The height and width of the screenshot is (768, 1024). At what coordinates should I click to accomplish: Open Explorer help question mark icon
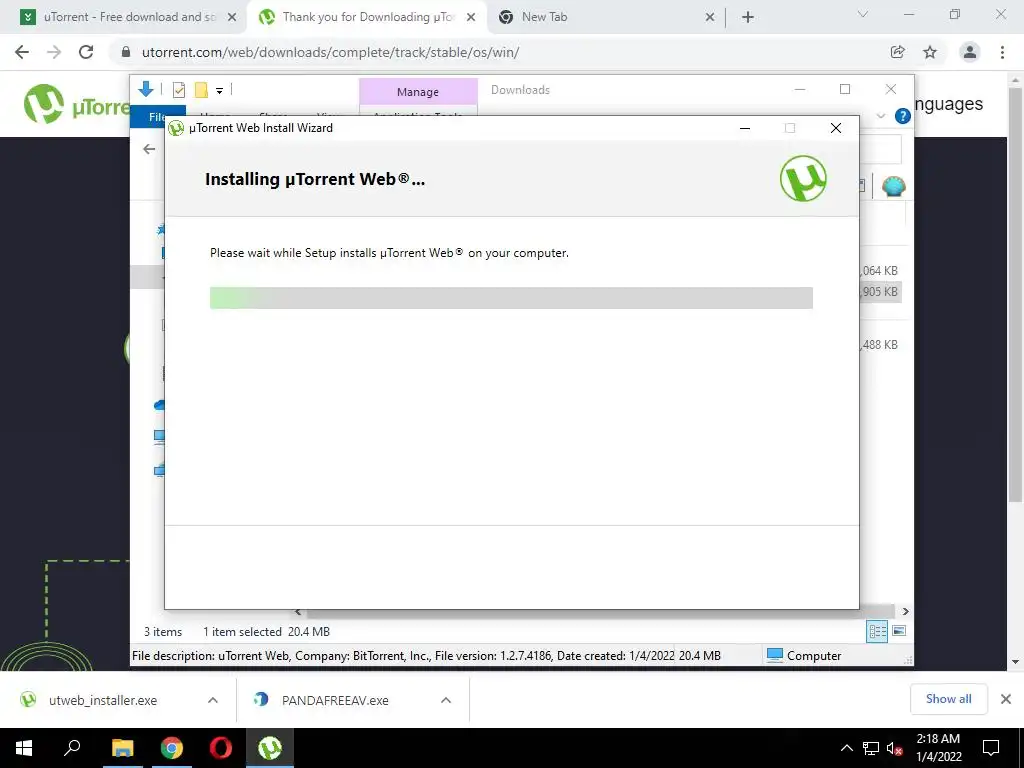pyautogui.click(x=903, y=116)
